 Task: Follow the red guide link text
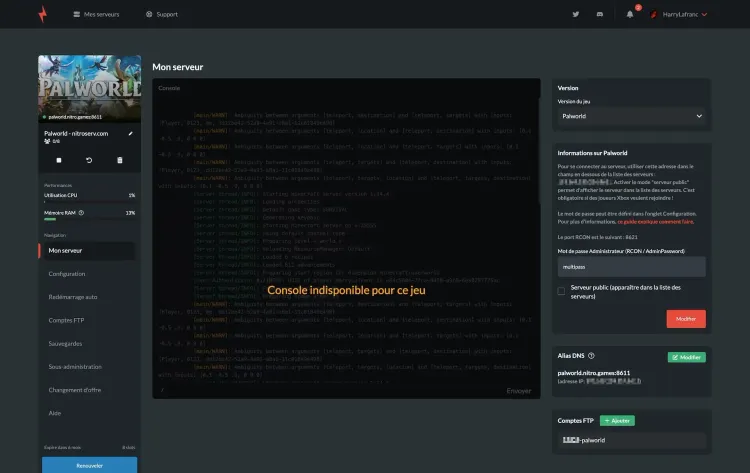coord(655,222)
